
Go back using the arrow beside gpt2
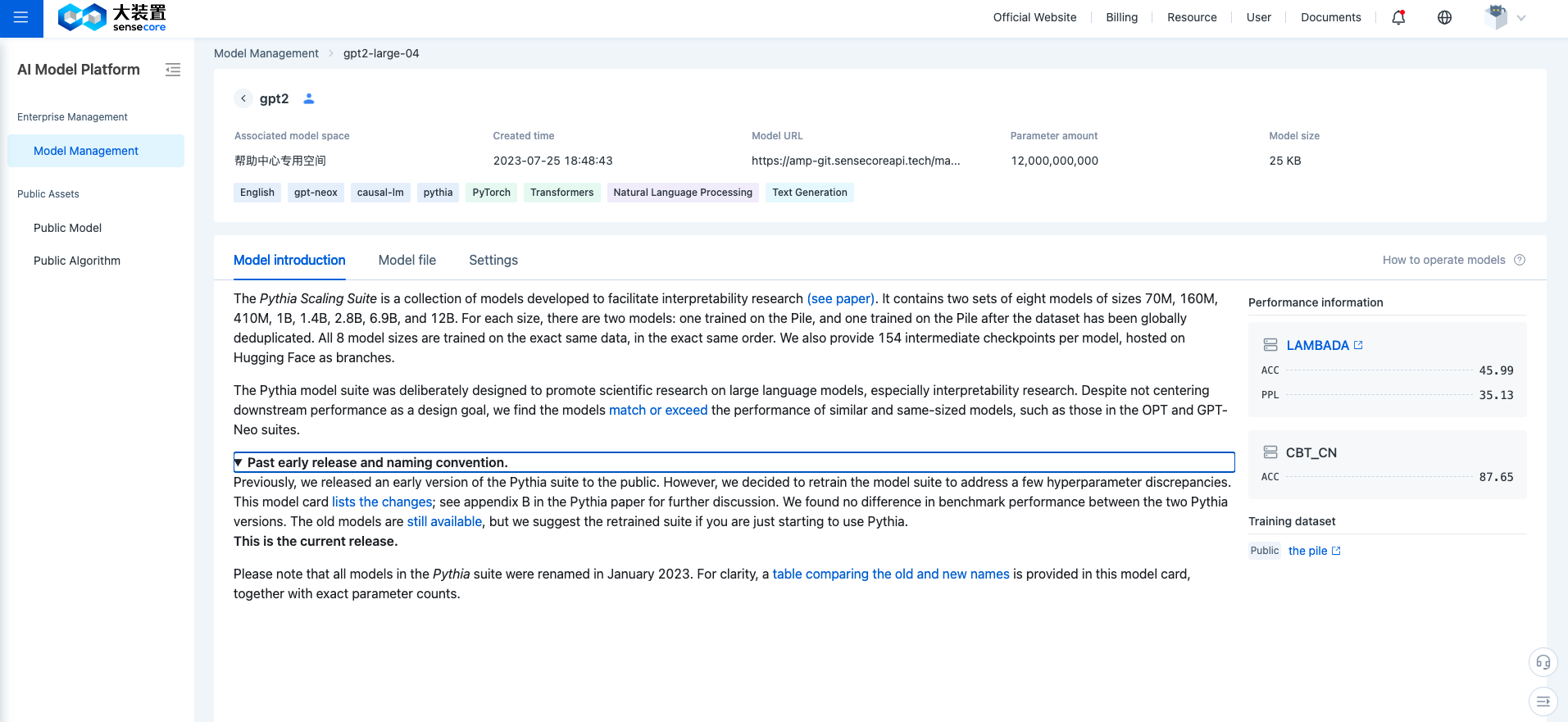243,98
